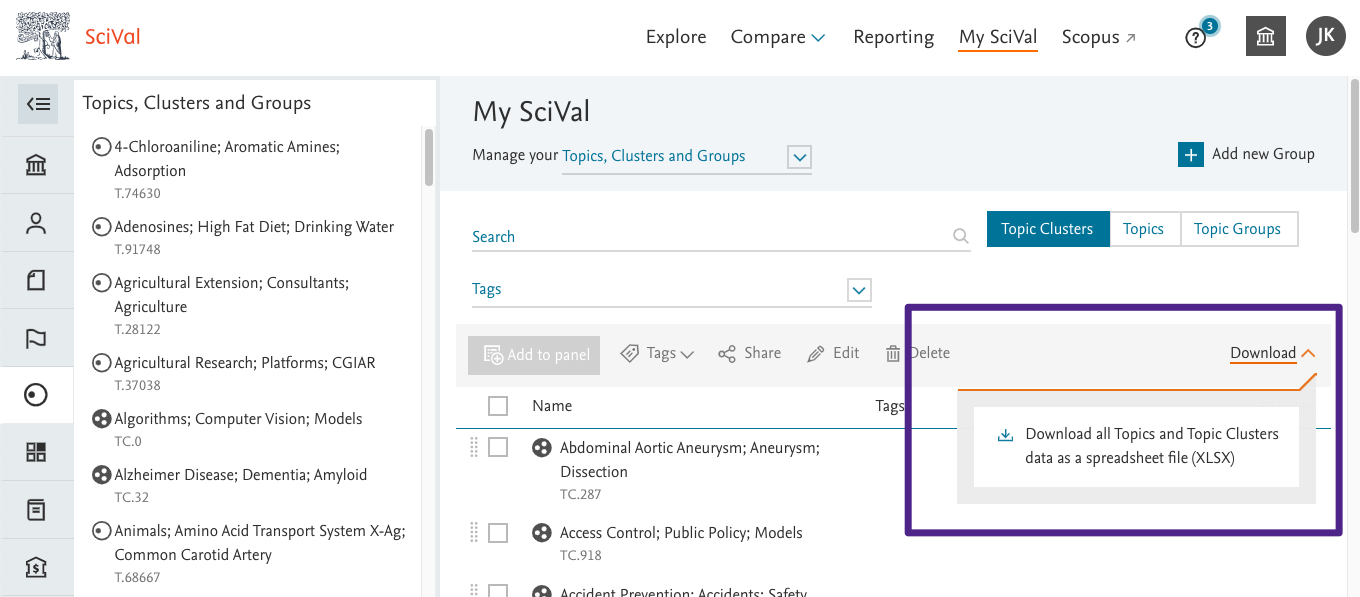This screenshot has width=1360, height=597.
Task: Open the Tags filter dropdown arrow
Action: (859, 290)
